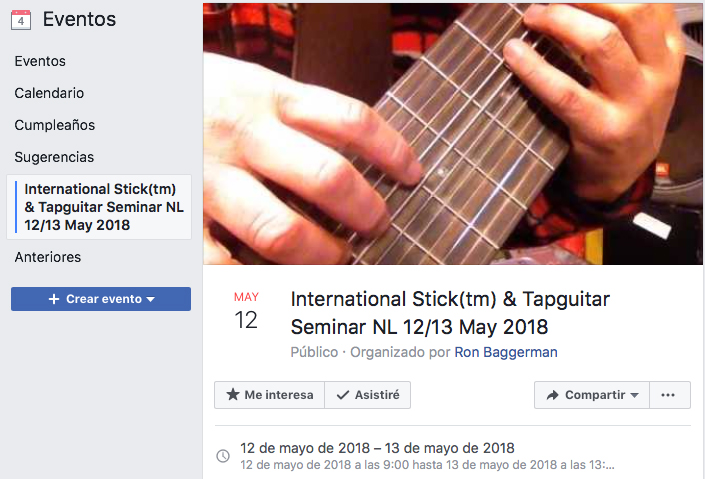The height and width of the screenshot is (479, 705).
Task: Open Ron Baggerman organizer profile link
Action: [506, 352]
